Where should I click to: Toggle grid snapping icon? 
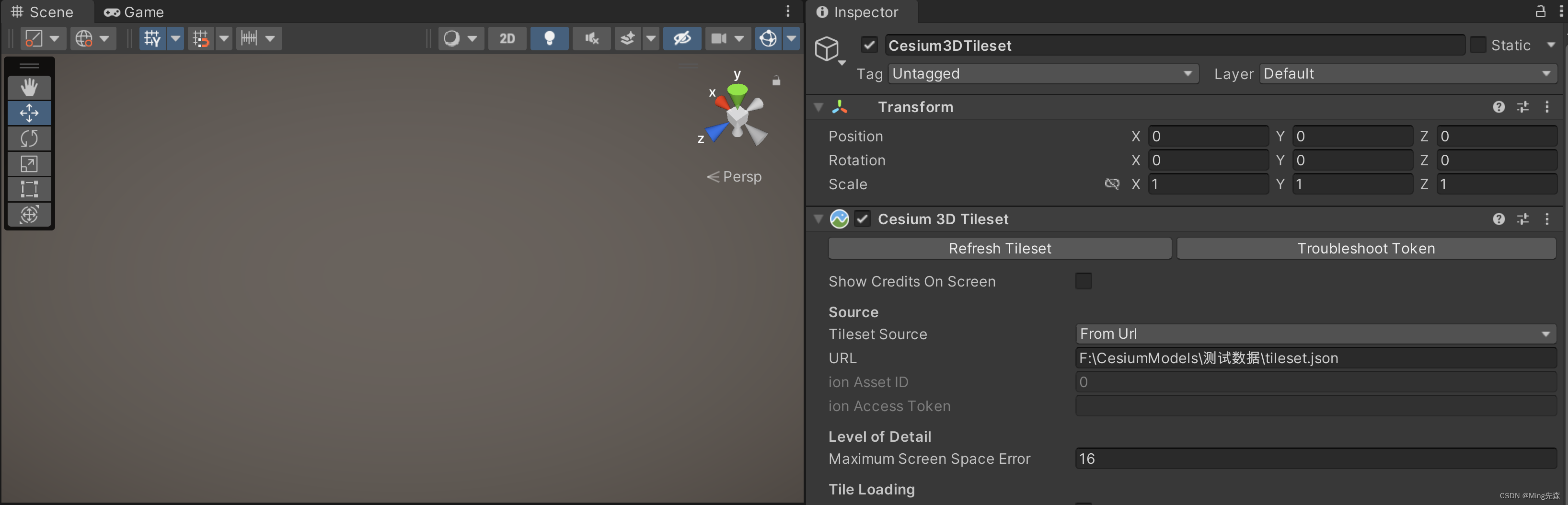point(201,38)
